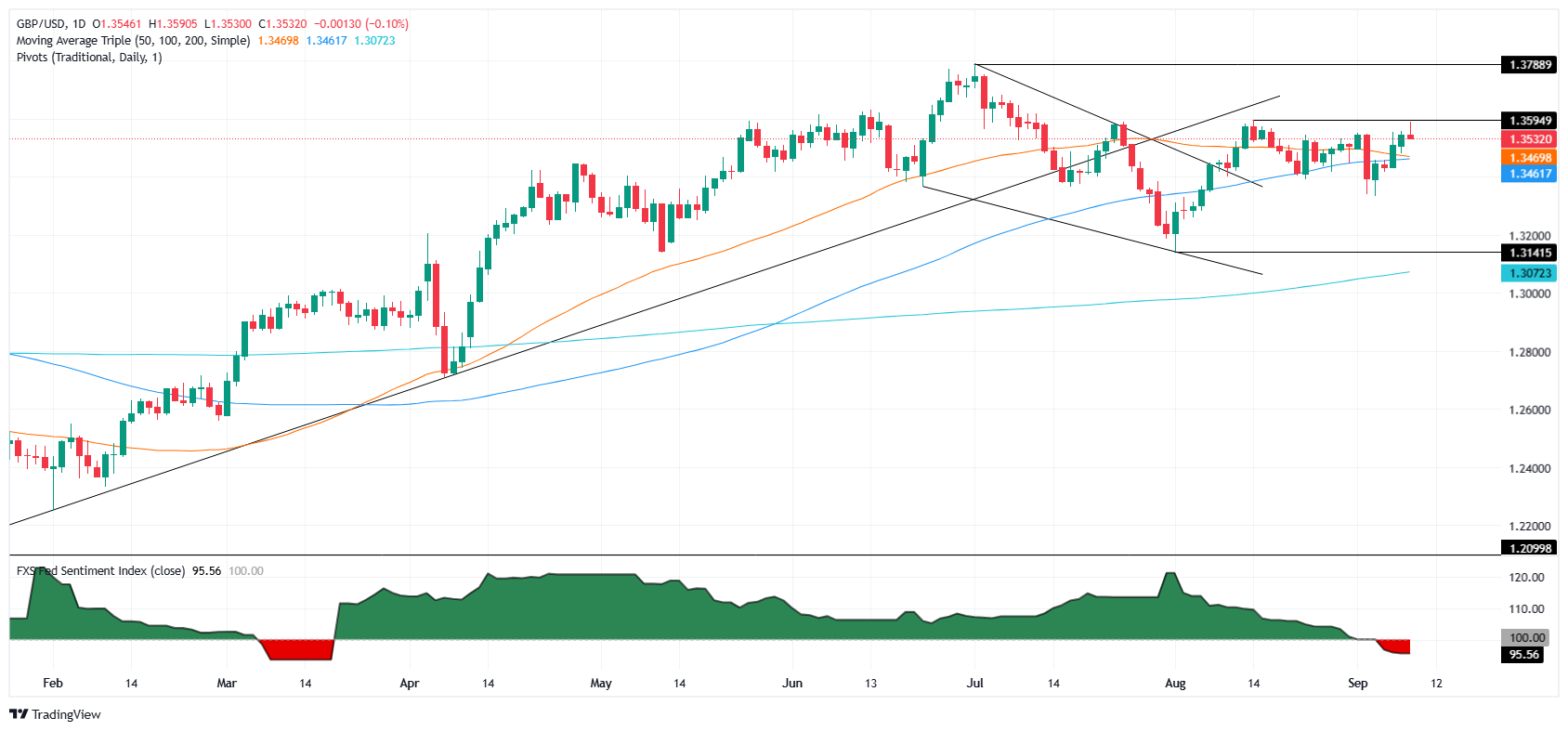Click the orange 1.34698 price axis label
The height and width of the screenshot is (731, 1568).
(x=1528, y=158)
